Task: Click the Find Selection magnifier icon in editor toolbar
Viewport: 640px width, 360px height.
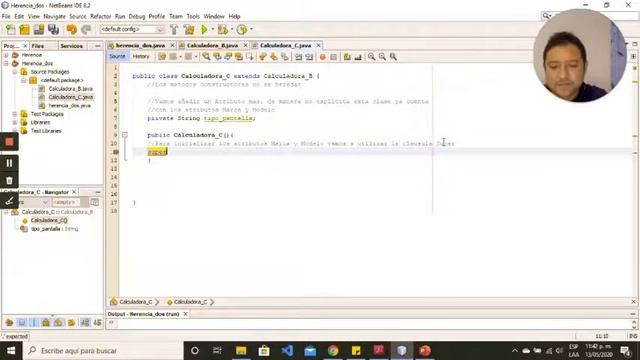Action: tap(207, 57)
